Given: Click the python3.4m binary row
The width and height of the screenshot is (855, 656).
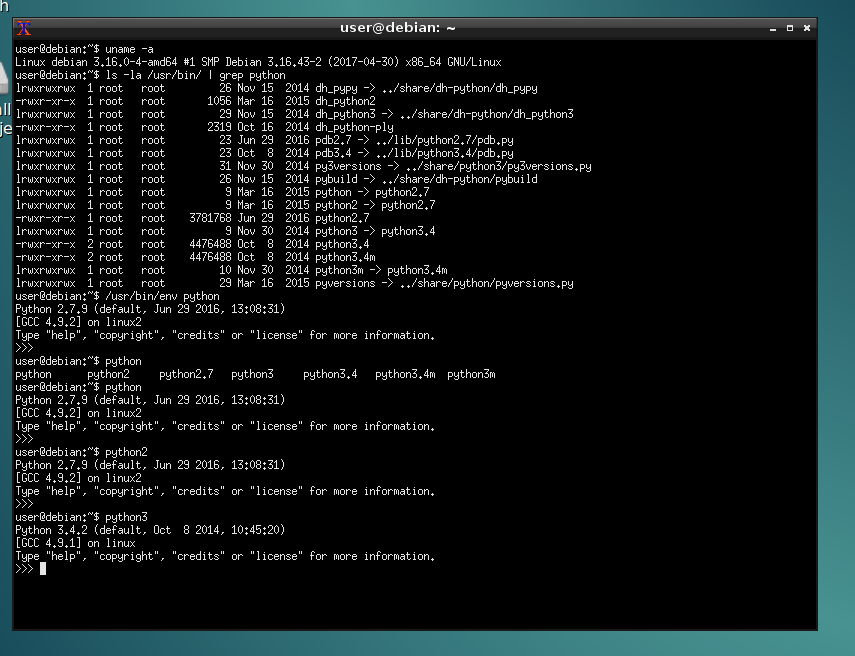Looking at the screenshot, I should click(x=195, y=257).
